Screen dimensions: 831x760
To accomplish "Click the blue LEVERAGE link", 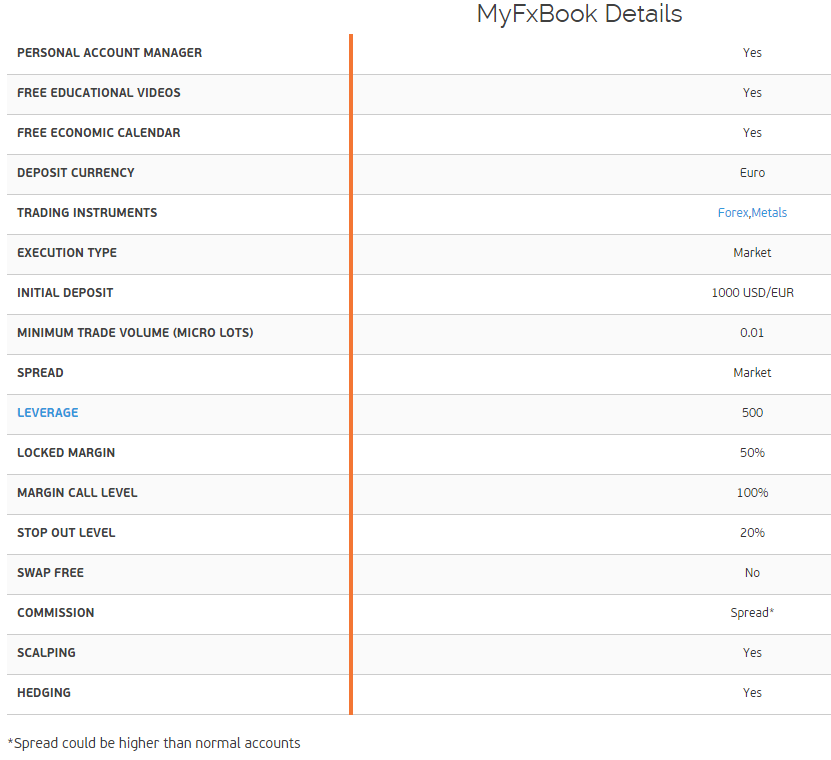I will 48,413.
